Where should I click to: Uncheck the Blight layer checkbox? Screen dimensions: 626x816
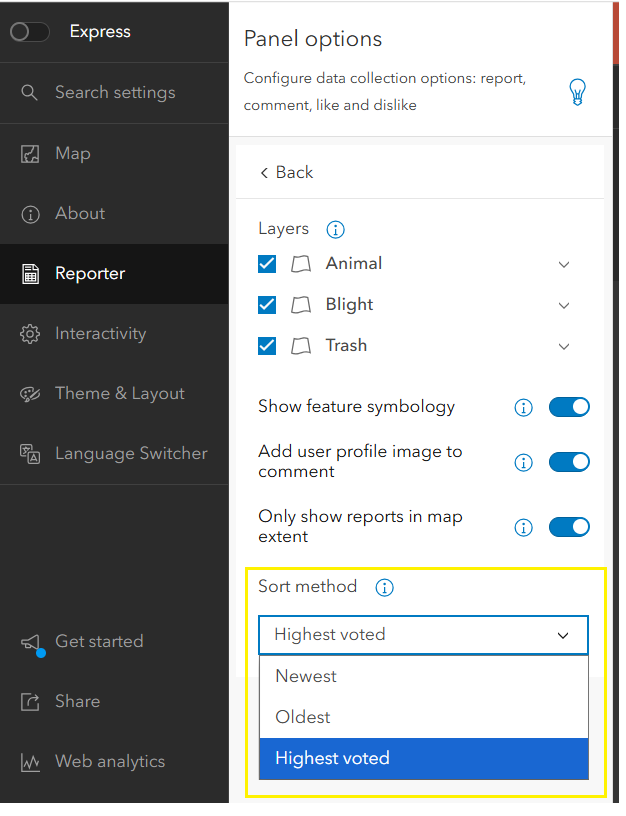click(x=267, y=305)
